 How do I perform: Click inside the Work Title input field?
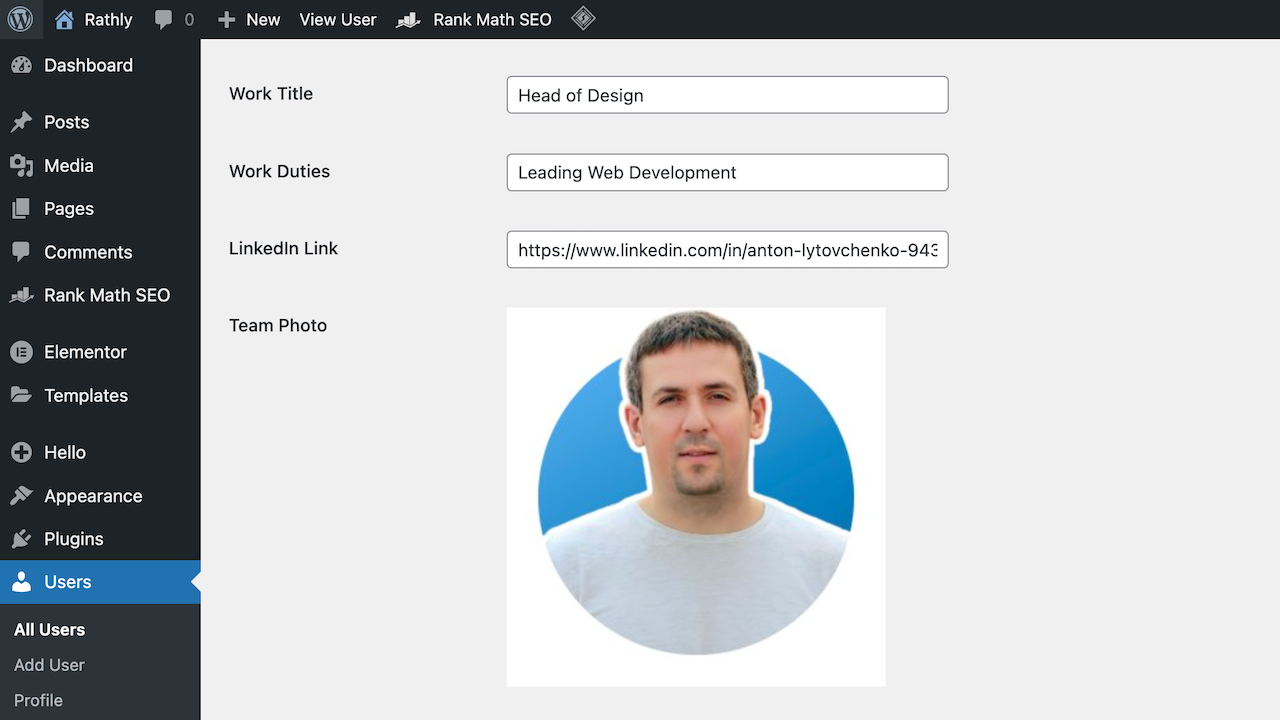[x=727, y=95]
